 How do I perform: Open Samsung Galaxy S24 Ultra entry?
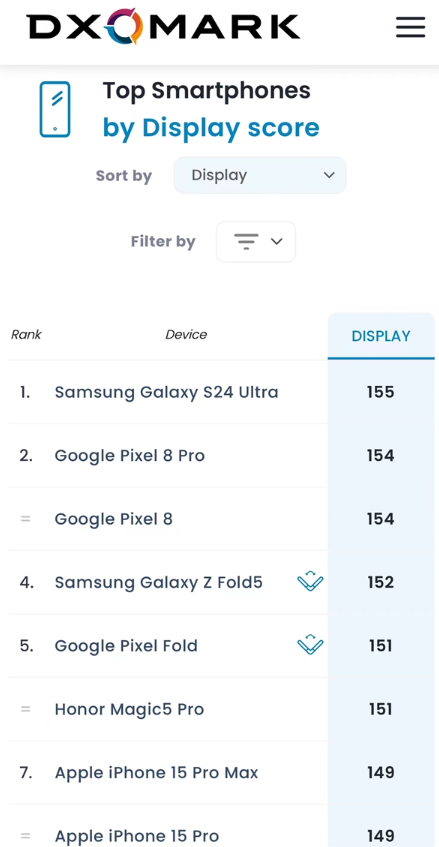[166, 392]
